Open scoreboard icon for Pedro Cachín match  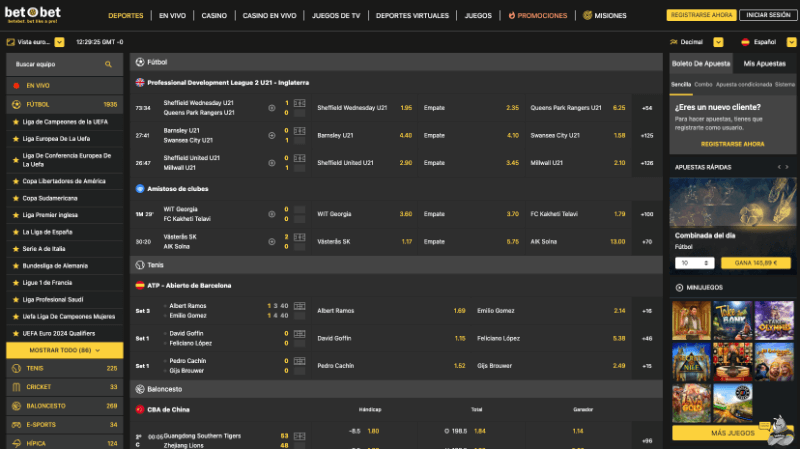click(x=299, y=361)
